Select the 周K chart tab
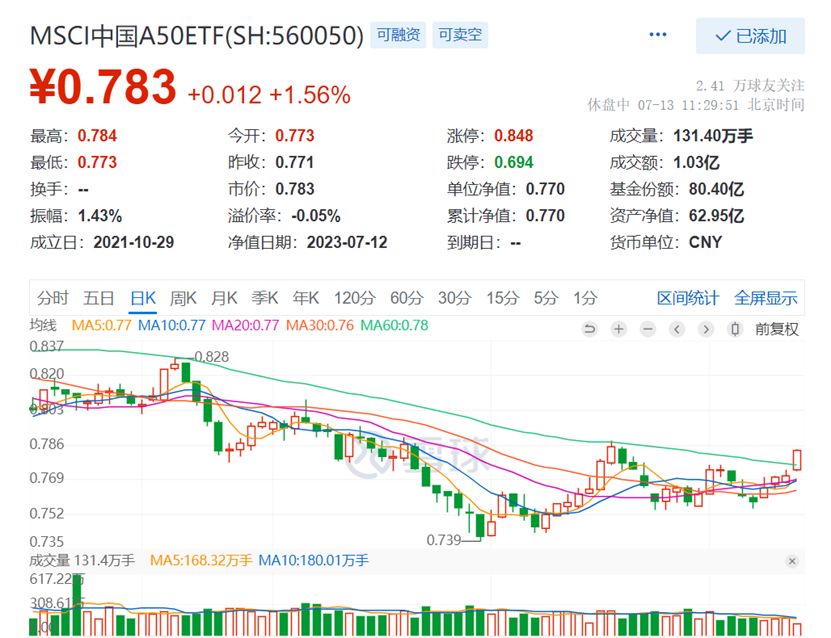This screenshot has width=831, height=638. pos(183,298)
